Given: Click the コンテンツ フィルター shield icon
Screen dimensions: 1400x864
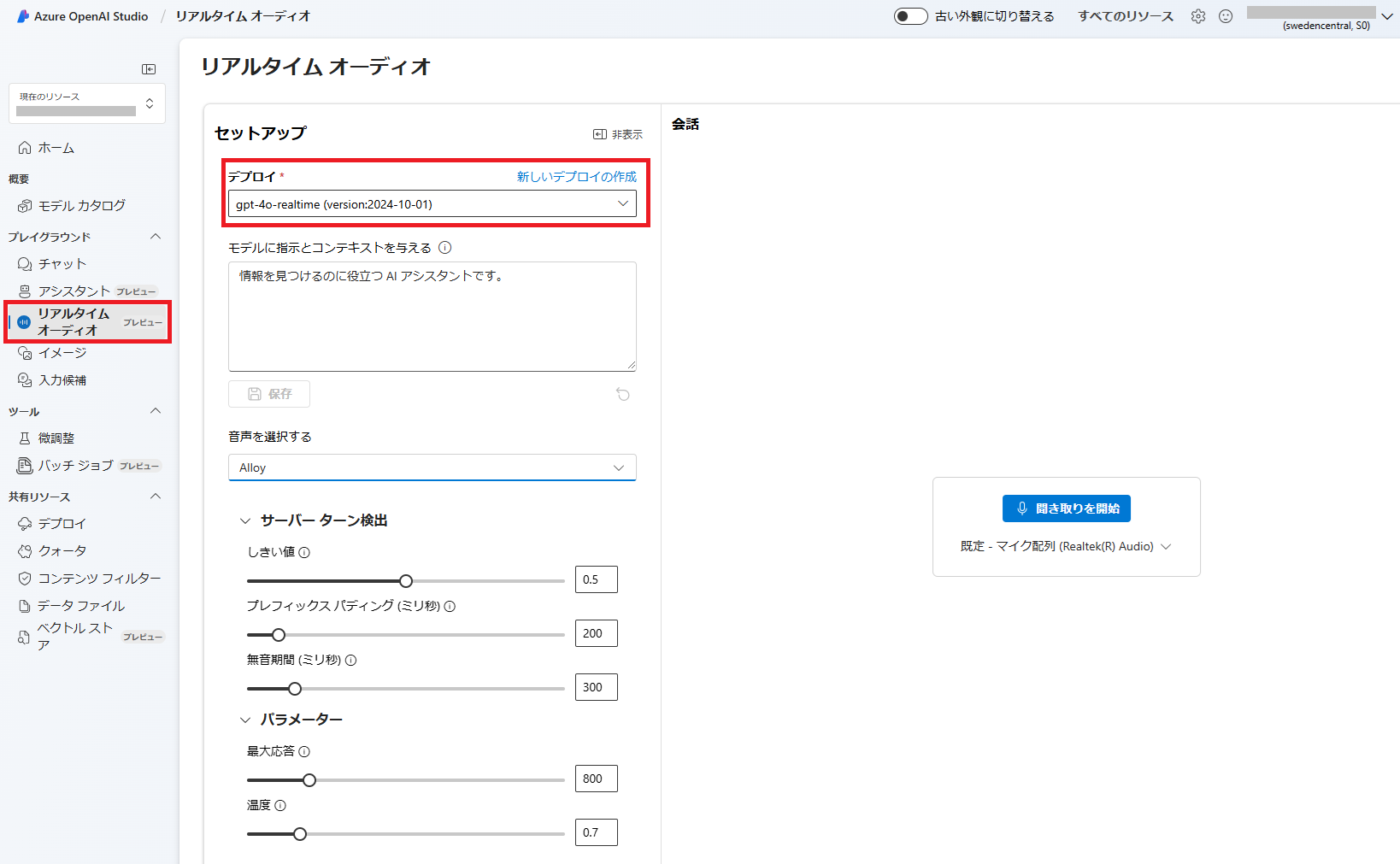Looking at the screenshot, I should pos(25,579).
